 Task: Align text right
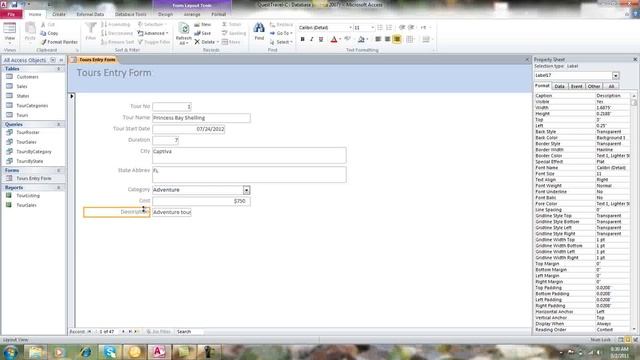[x=397, y=39]
